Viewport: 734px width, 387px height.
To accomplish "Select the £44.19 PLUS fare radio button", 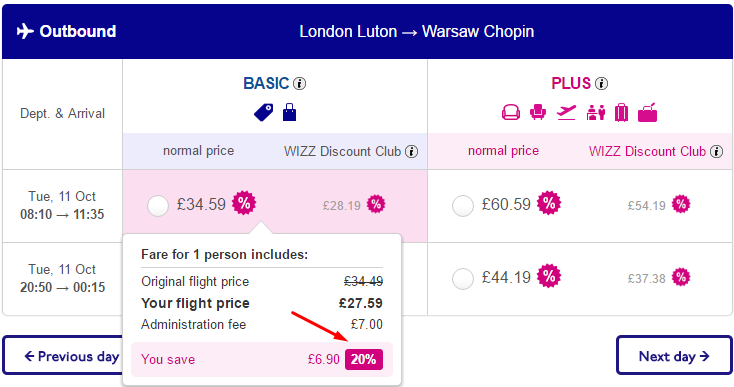I will [462, 279].
